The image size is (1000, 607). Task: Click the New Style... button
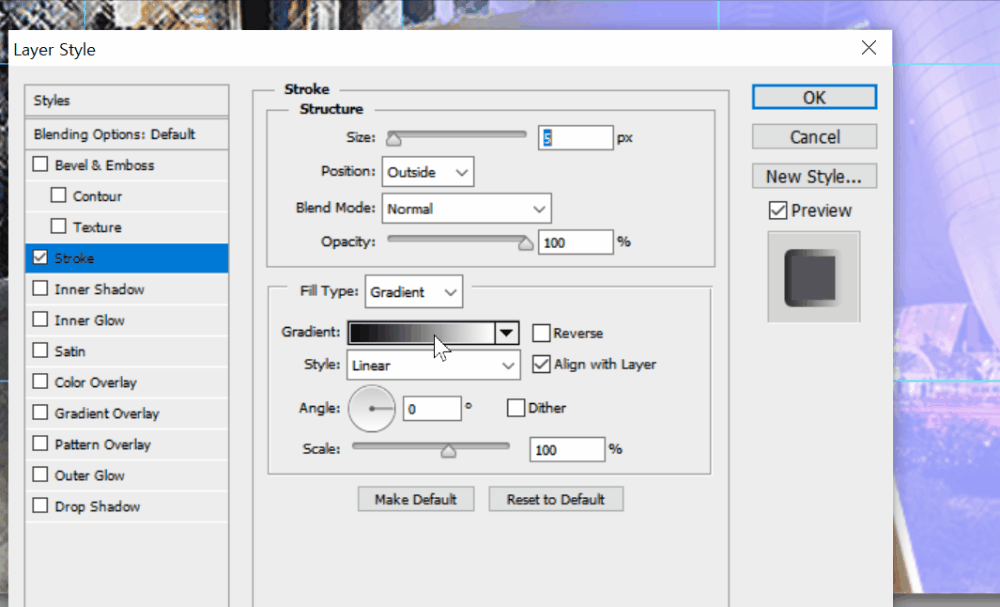pyautogui.click(x=814, y=176)
